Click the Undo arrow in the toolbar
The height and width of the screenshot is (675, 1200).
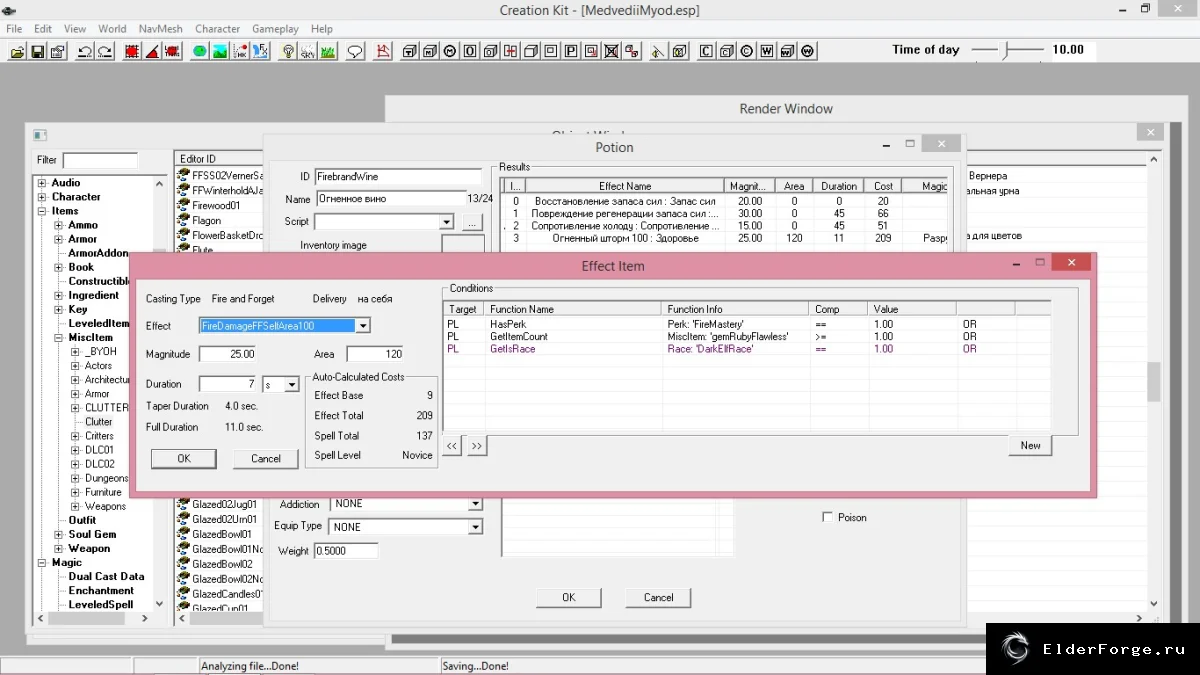pyautogui.click(x=84, y=51)
